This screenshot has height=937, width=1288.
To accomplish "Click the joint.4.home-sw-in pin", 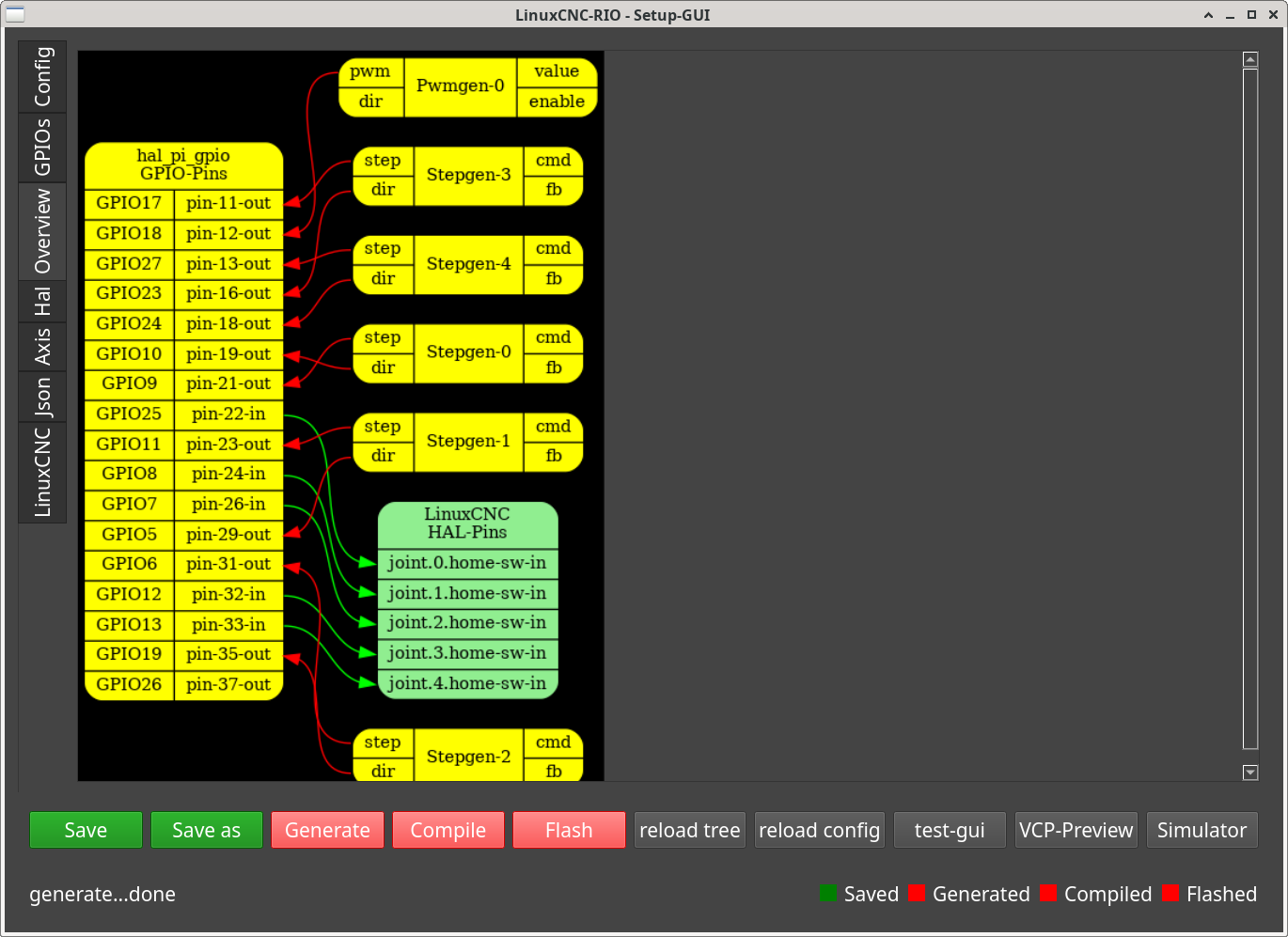I will (x=467, y=684).
